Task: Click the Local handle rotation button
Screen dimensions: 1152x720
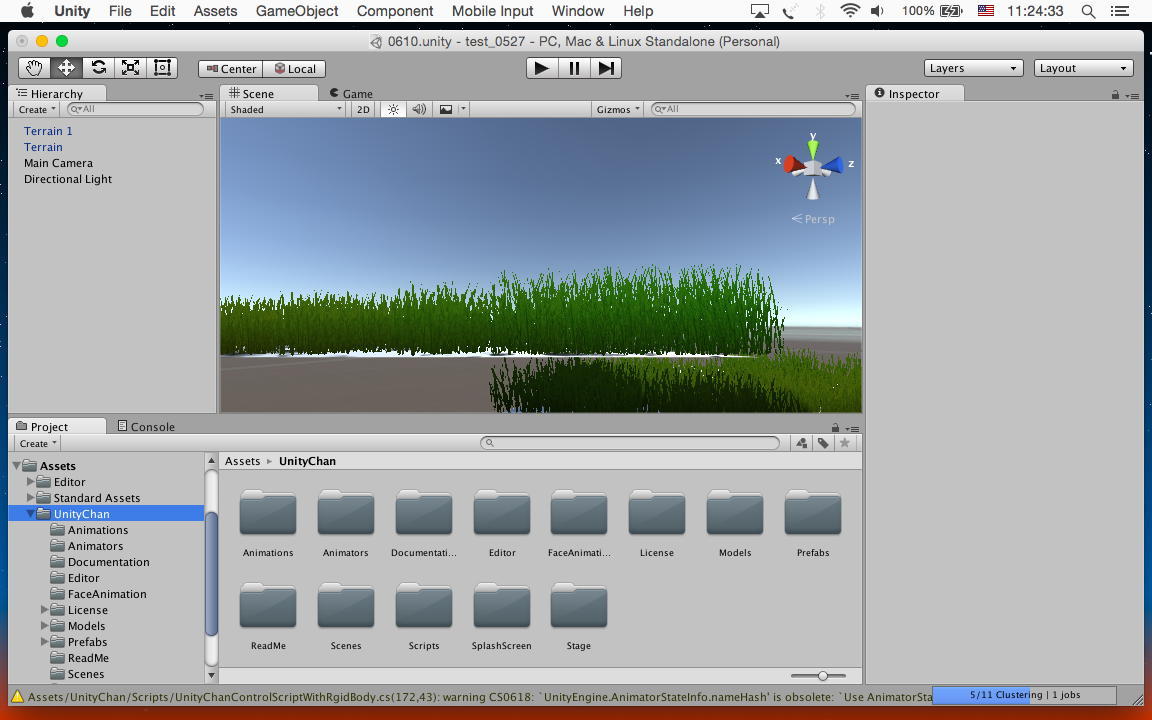Action: click(293, 69)
